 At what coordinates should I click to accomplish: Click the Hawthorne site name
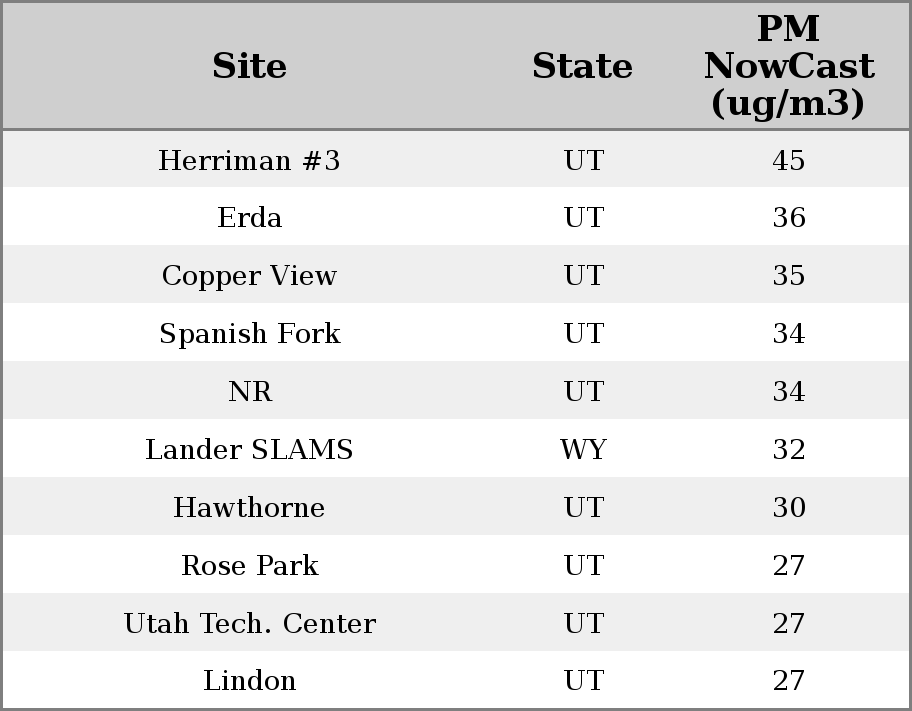[249, 508]
